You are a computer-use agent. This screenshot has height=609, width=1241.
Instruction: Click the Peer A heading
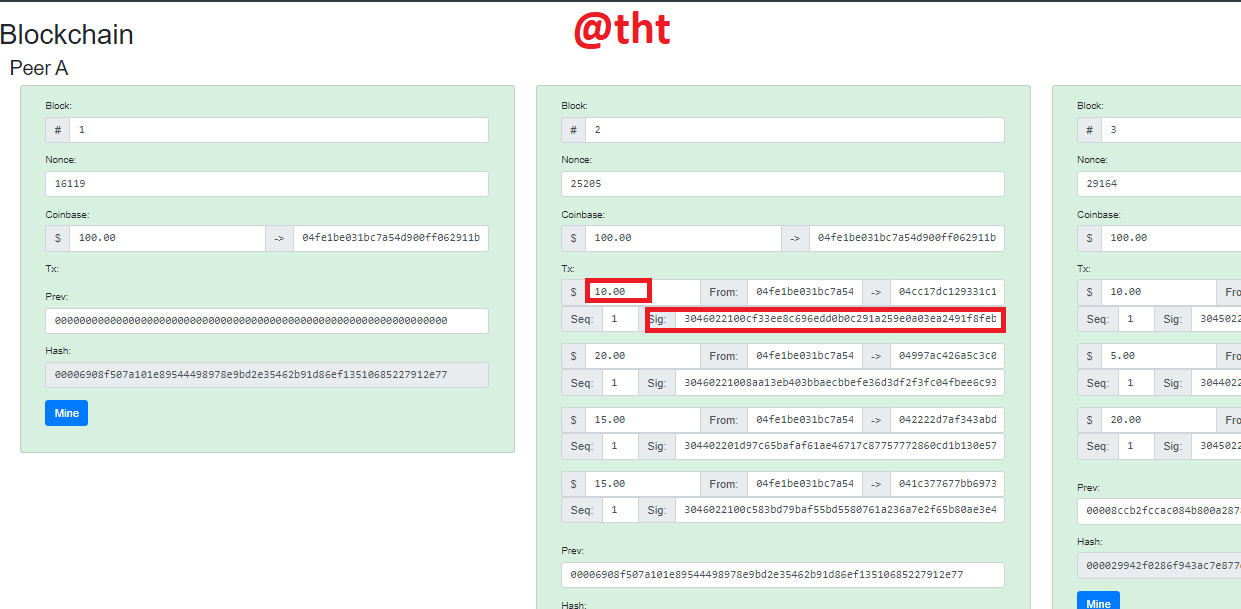39,69
